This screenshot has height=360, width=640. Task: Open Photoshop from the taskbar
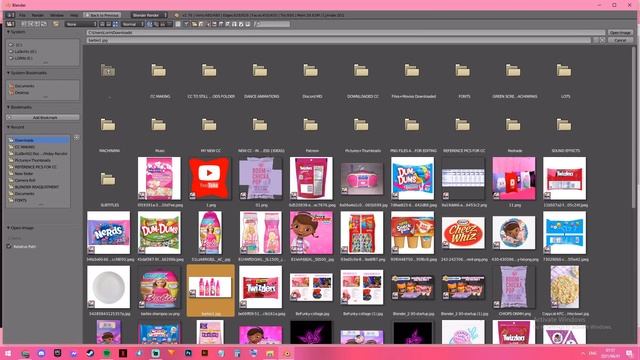tap(188, 353)
